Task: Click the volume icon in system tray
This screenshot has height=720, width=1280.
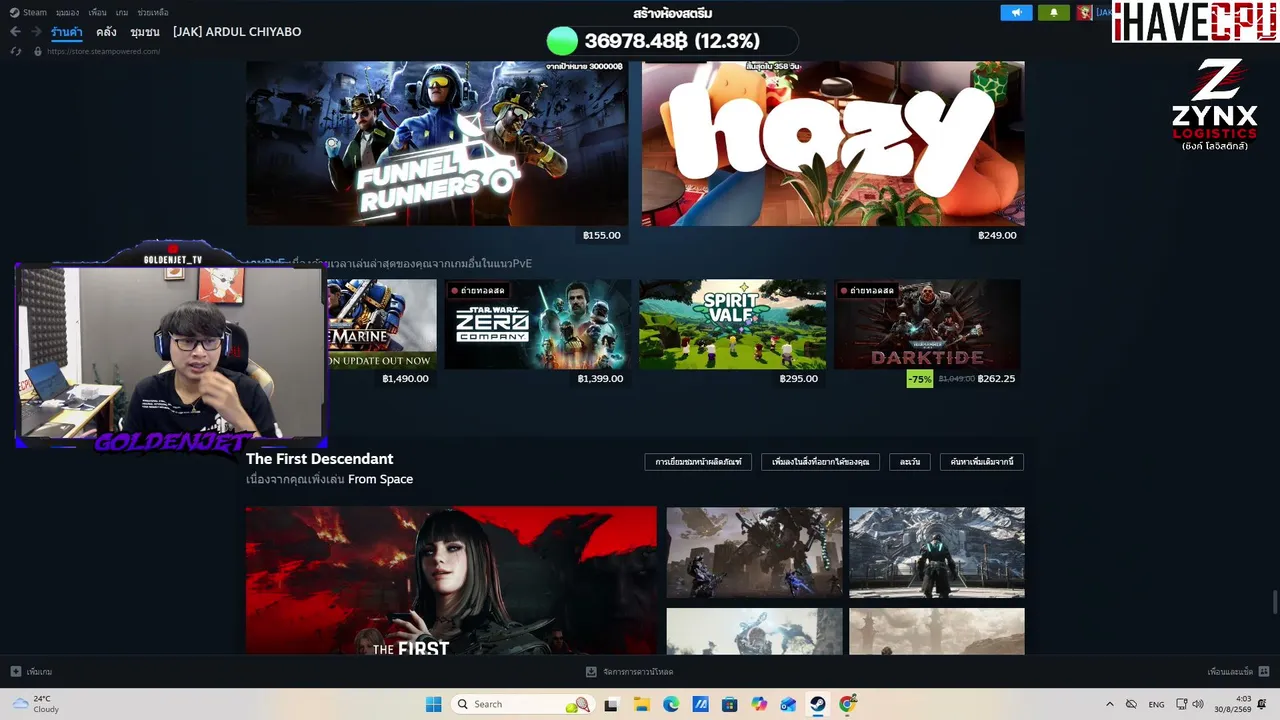Action: coord(1198,704)
